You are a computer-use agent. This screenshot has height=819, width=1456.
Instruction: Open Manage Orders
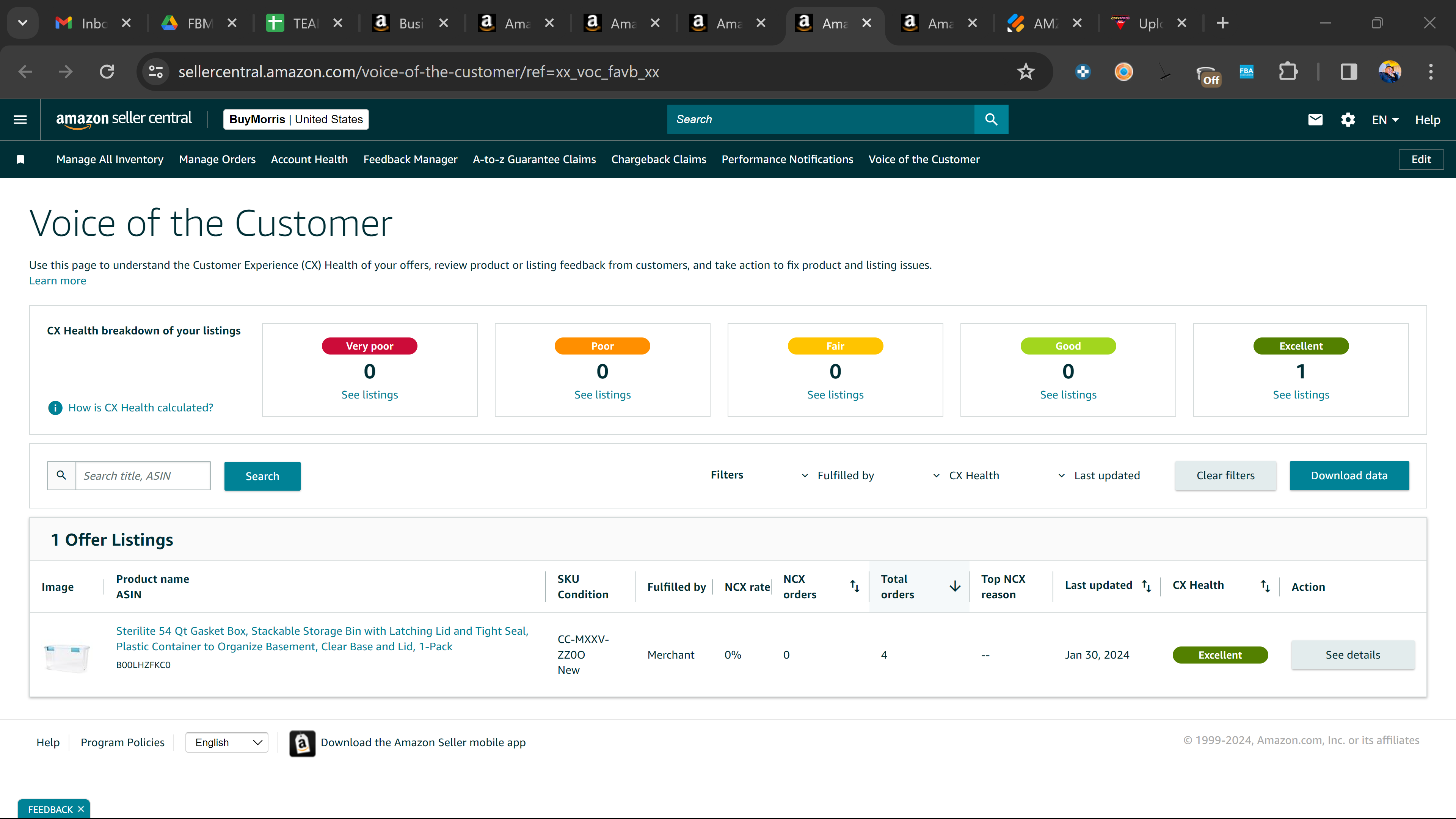(x=217, y=159)
